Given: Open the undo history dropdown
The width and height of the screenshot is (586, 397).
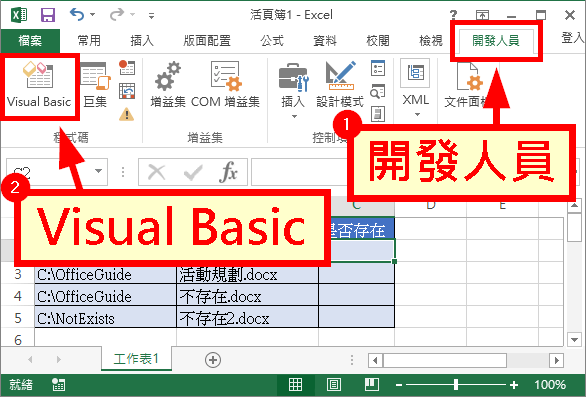Looking at the screenshot, I should (x=92, y=15).
